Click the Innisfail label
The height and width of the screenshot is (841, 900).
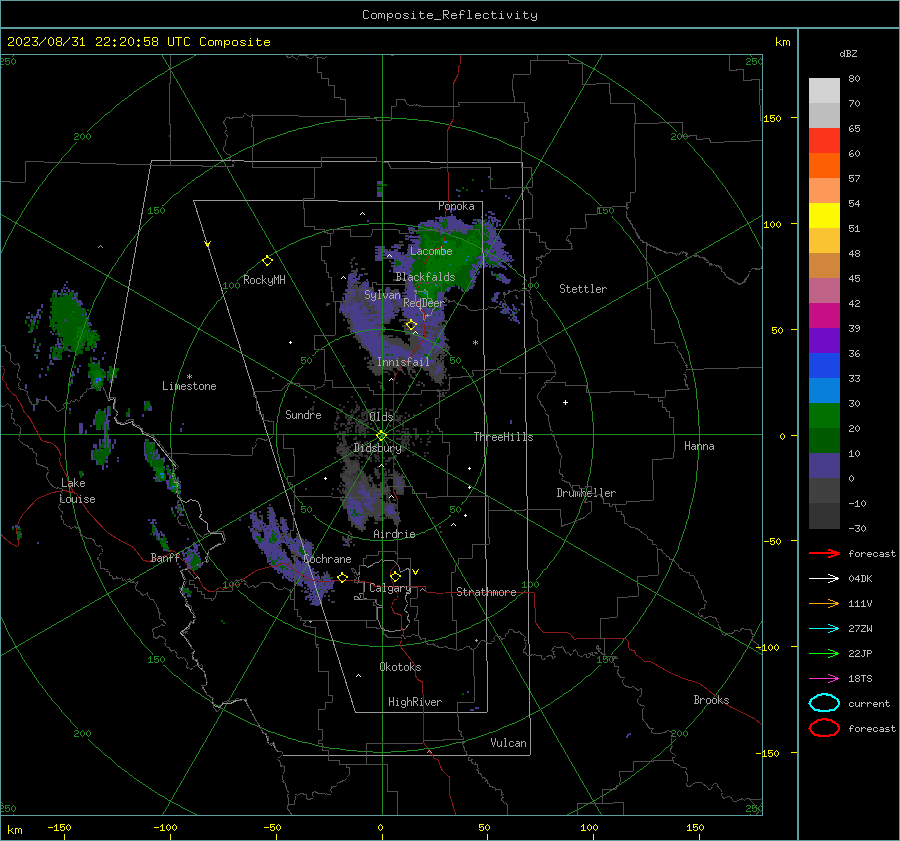pos(403,362)
